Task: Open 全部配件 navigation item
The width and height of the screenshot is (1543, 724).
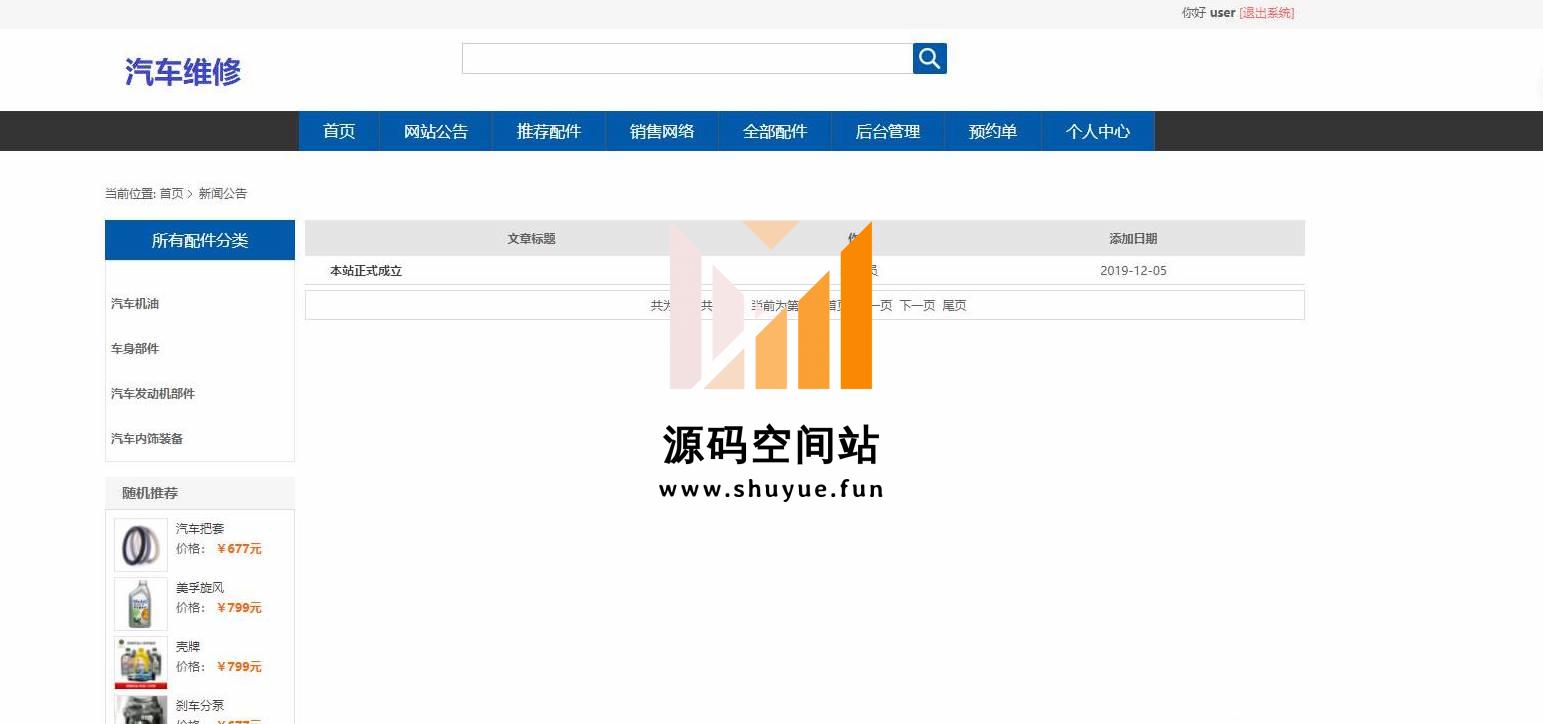Action: click(x=775, y=131)
